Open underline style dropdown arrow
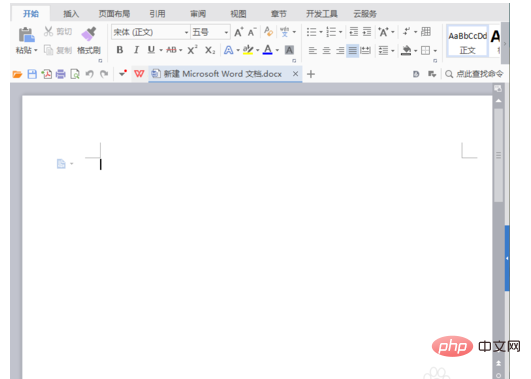 tap(161, 50)
